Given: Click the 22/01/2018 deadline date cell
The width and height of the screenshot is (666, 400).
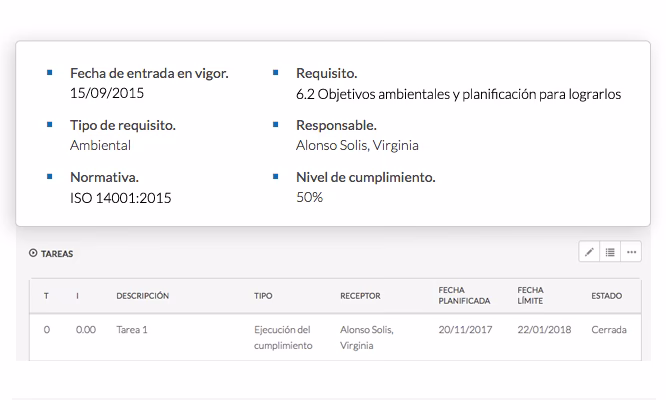Looking at the screenshot, I should (544, 329).
